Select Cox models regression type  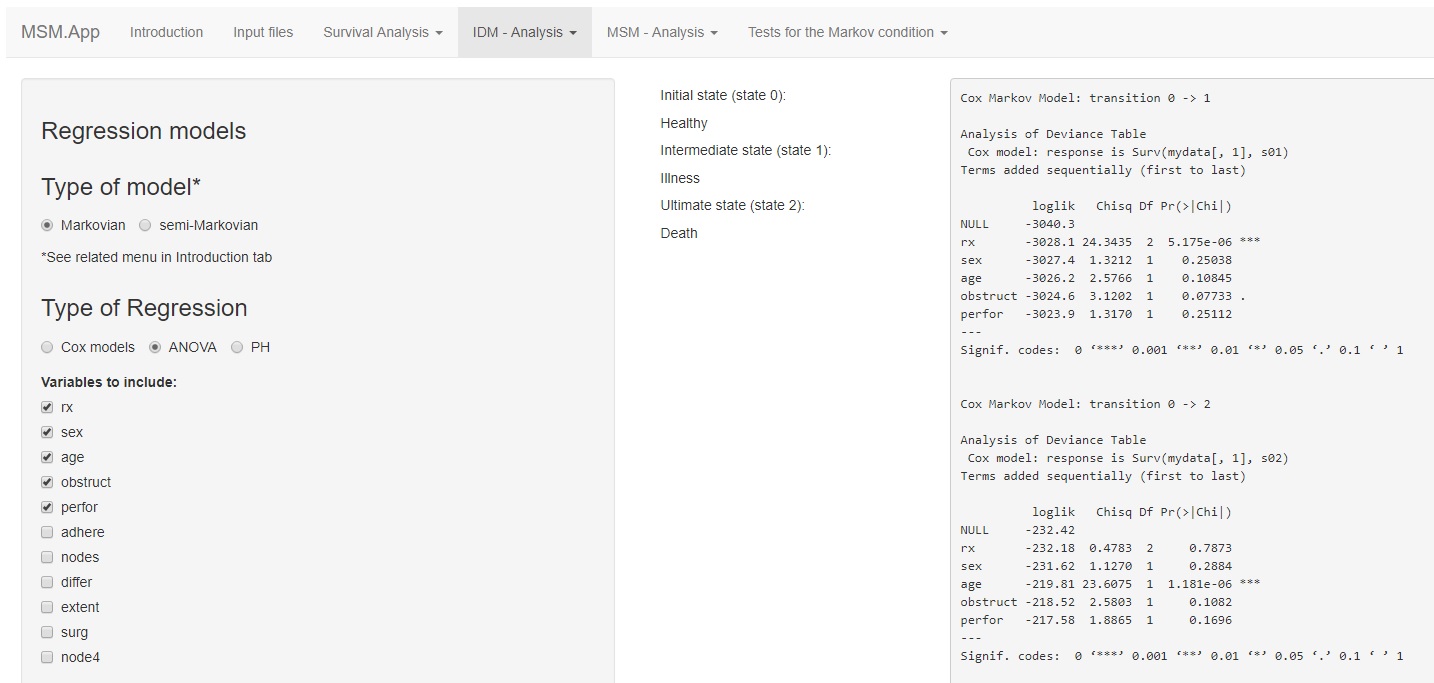pos(47,347)
